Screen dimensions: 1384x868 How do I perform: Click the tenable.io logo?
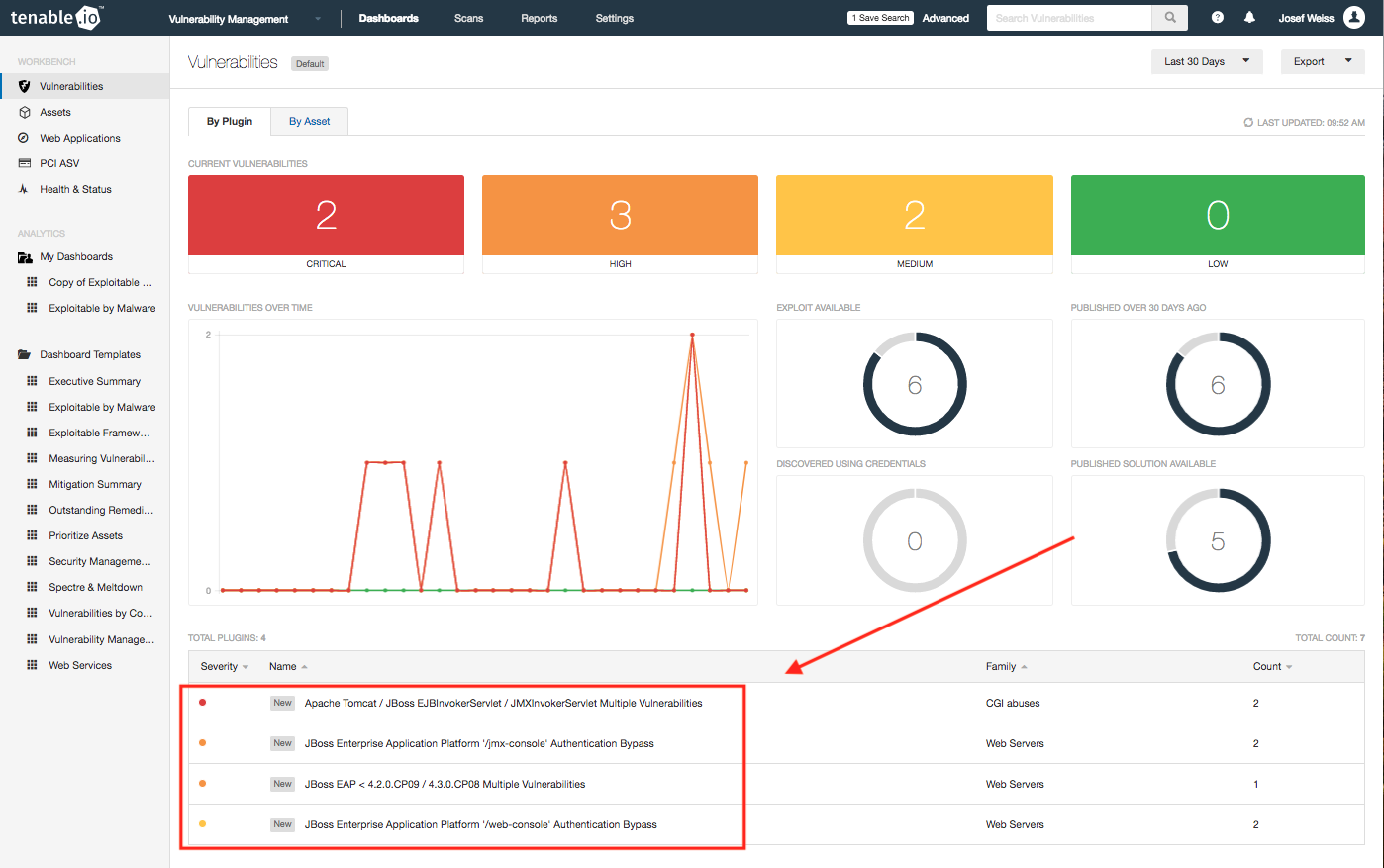click(56, 17)
